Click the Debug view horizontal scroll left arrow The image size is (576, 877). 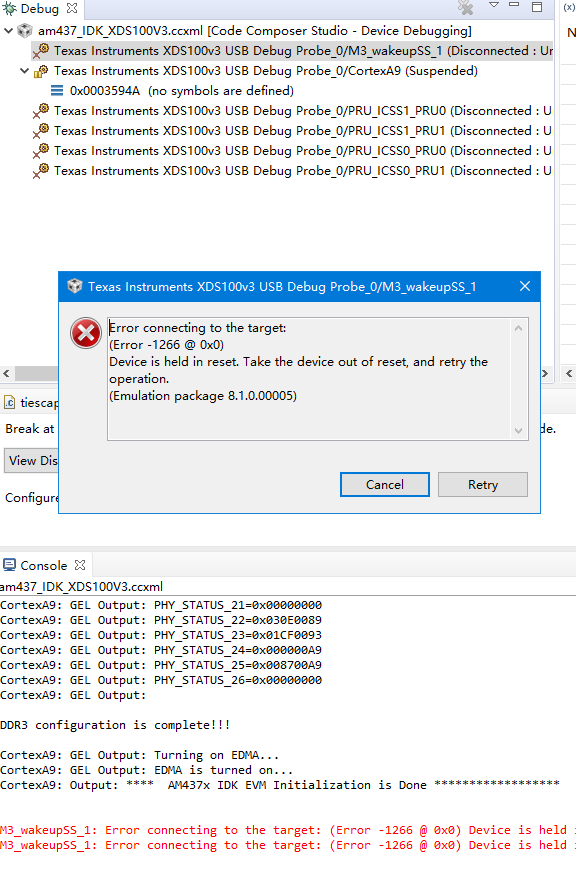point(7,374)
